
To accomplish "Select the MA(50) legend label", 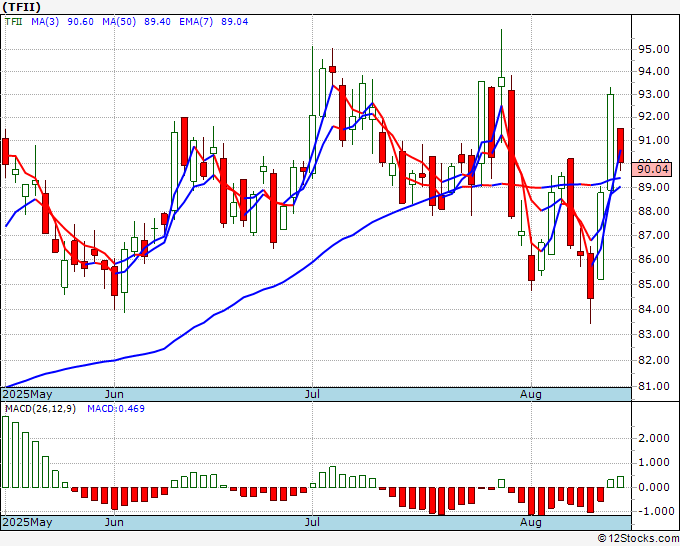I will (119, 22).
